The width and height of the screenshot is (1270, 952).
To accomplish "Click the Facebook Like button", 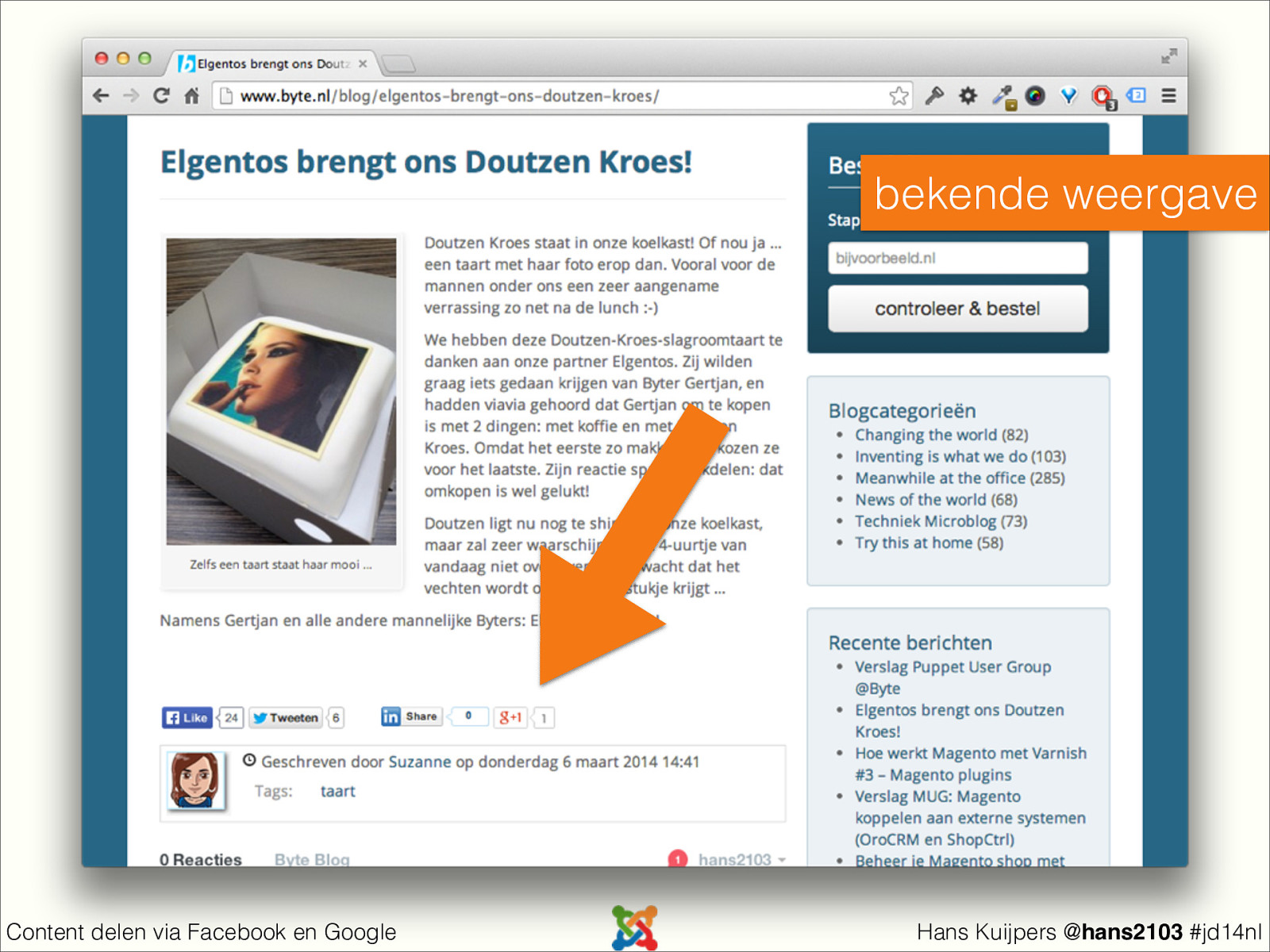I will tap(187, 717).
